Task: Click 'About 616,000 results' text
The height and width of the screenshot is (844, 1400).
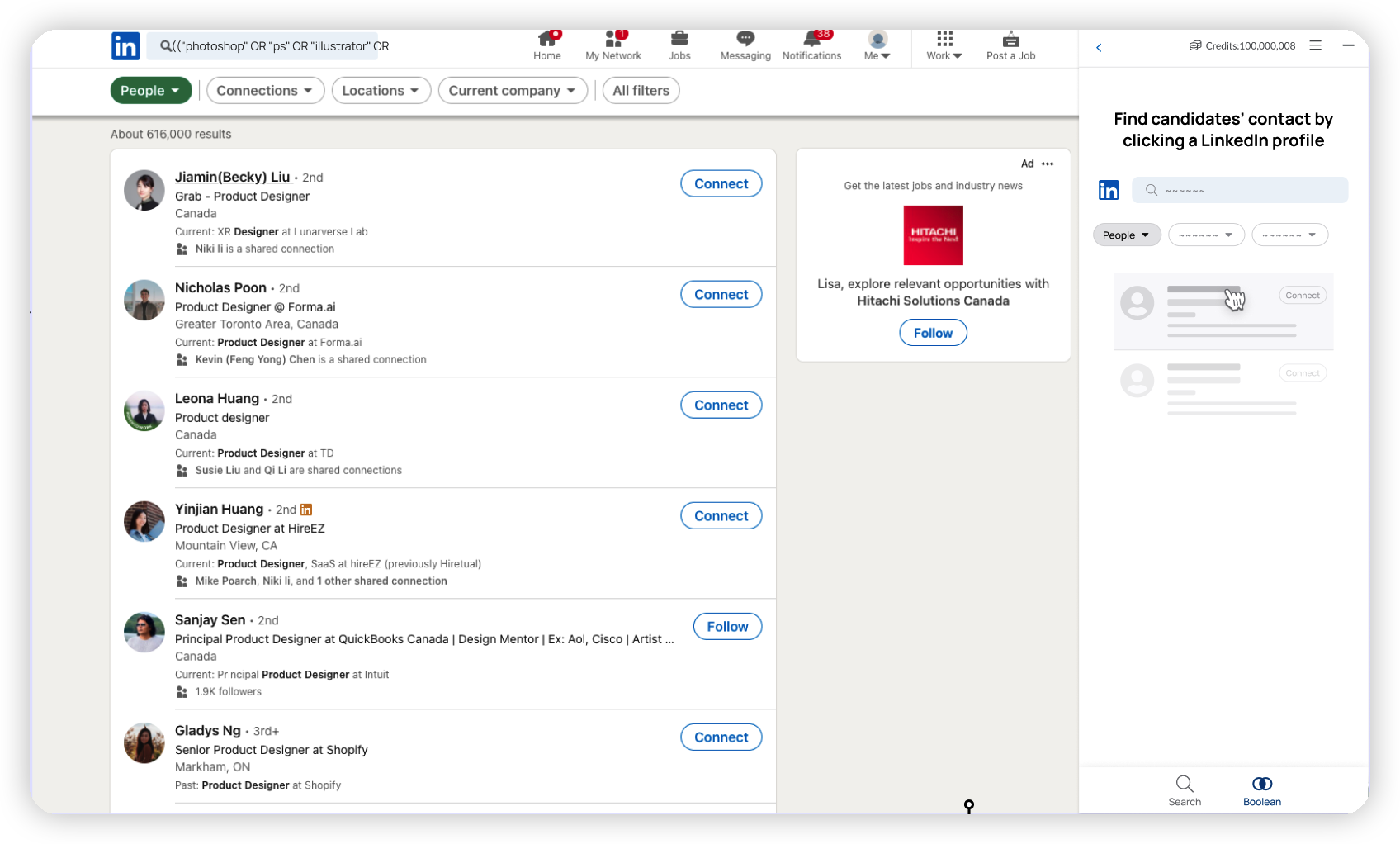Action: [171, 134]
